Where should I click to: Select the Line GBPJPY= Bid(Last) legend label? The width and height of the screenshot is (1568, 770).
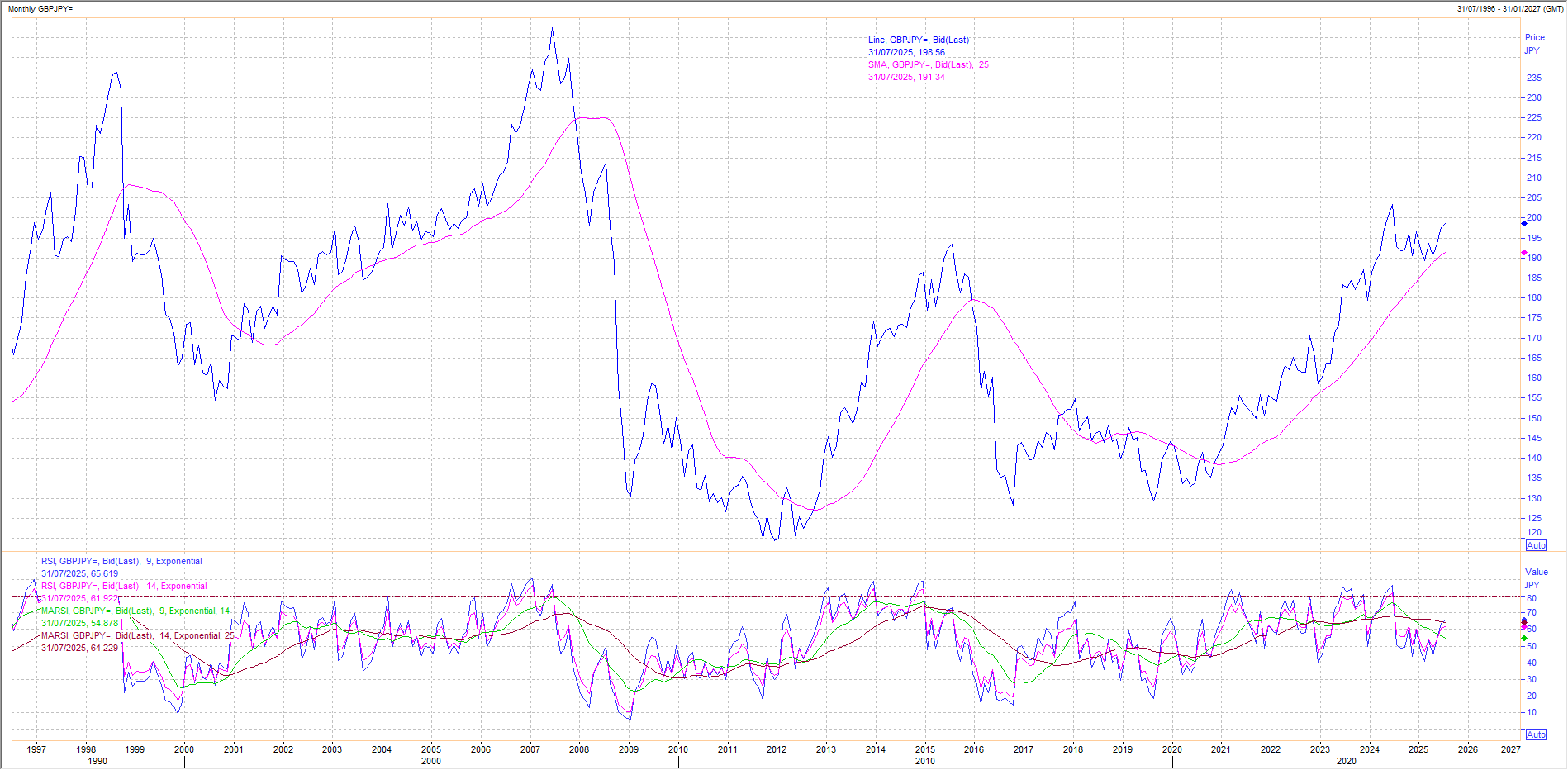tap(918, 40)
